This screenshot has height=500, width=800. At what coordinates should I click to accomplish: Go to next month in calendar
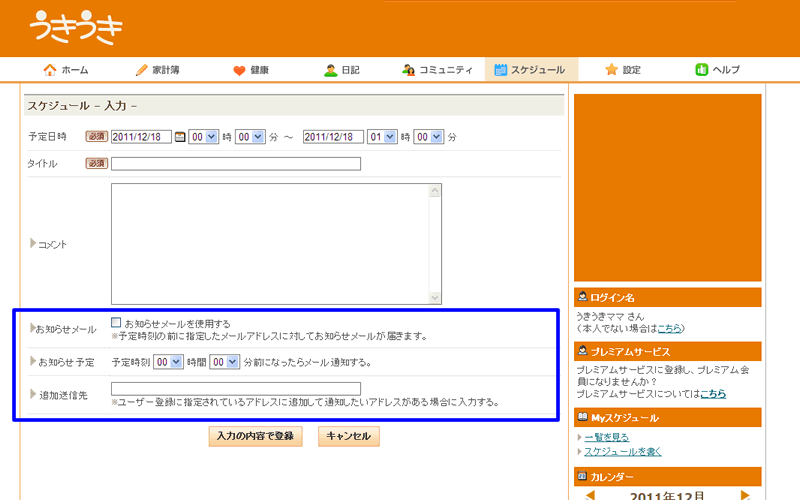tap(745, 495)
